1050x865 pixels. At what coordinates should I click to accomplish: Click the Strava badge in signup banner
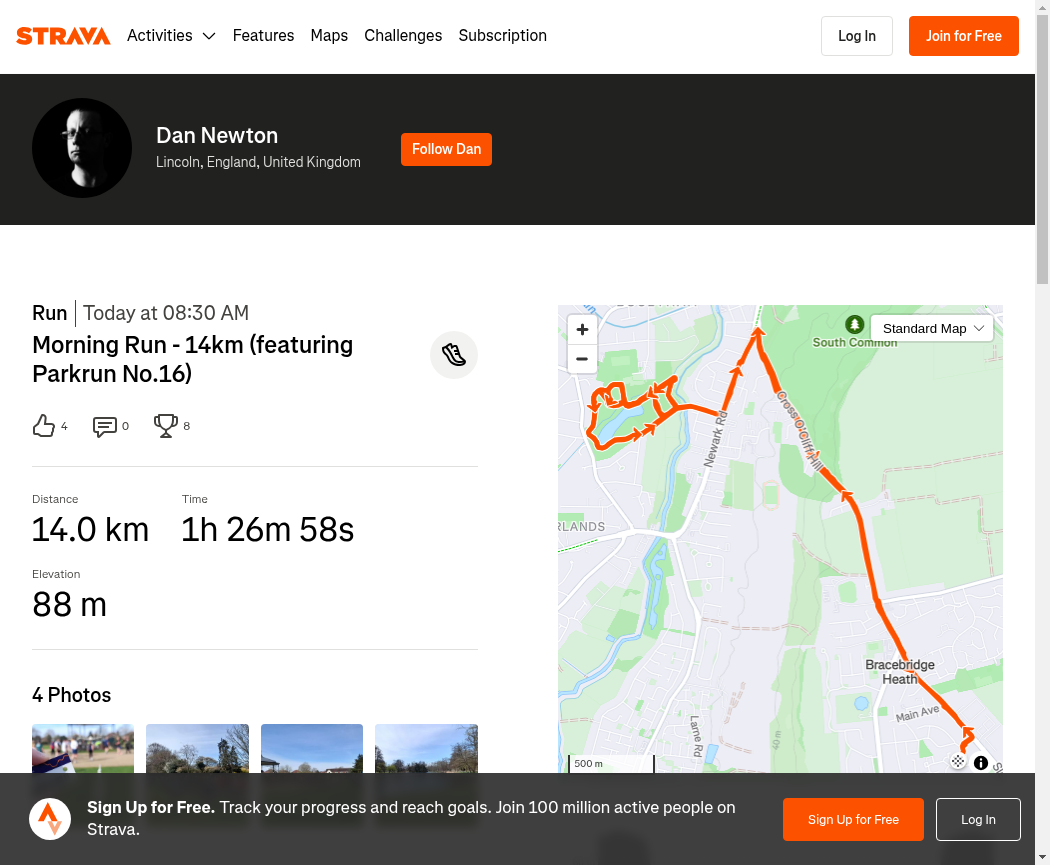50,819
